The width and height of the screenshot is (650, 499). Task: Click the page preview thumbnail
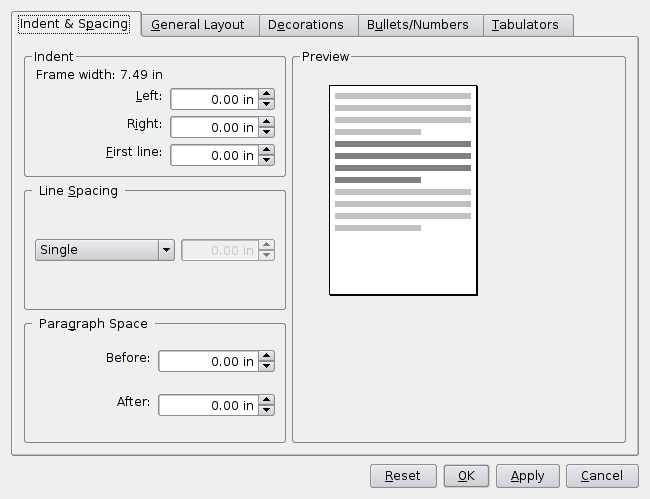tap(403, 190)
